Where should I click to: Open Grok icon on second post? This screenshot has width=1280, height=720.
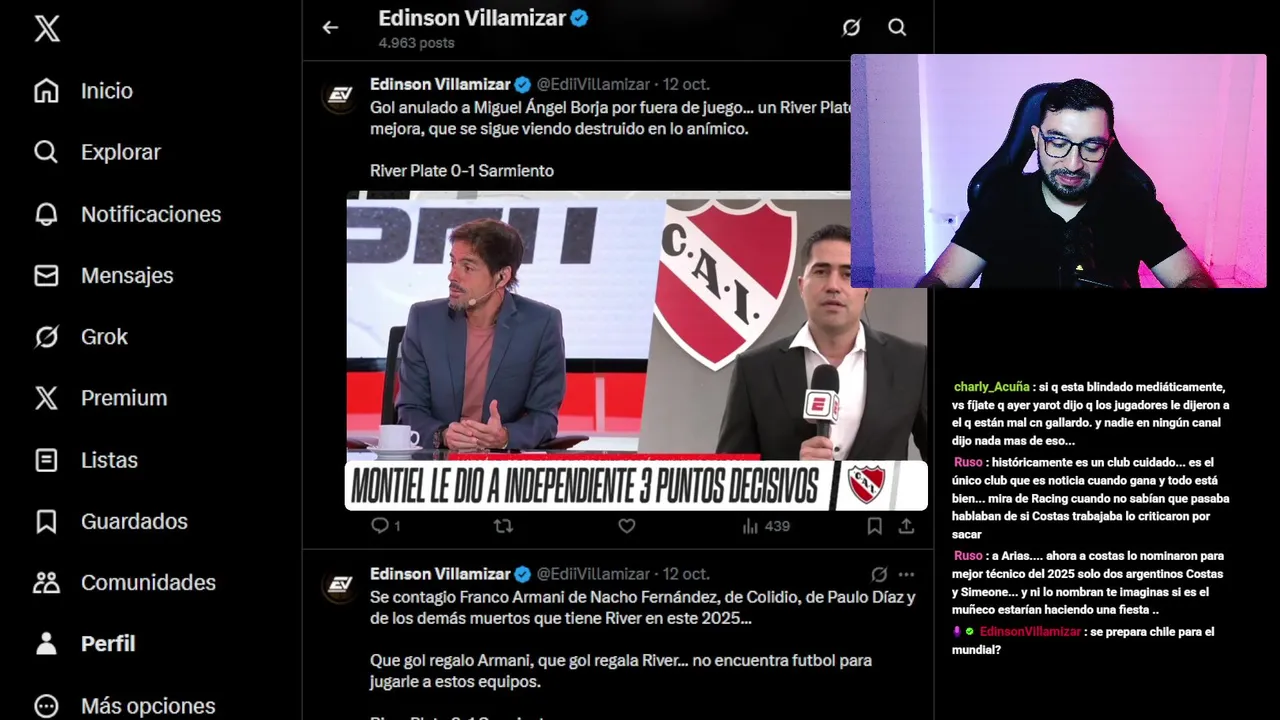(879, 575)
